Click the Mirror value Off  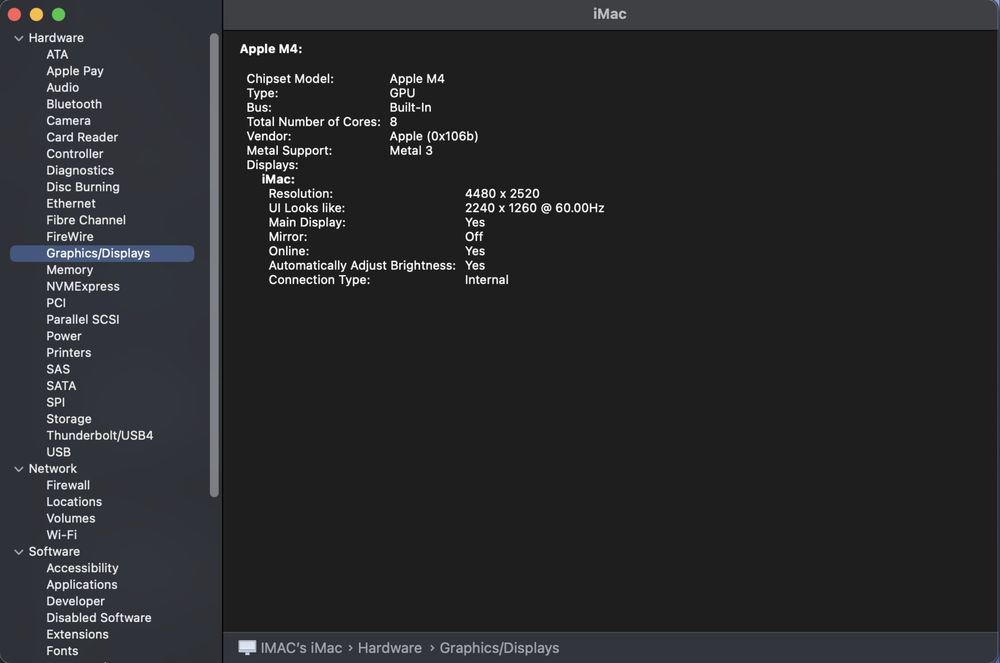474,237
